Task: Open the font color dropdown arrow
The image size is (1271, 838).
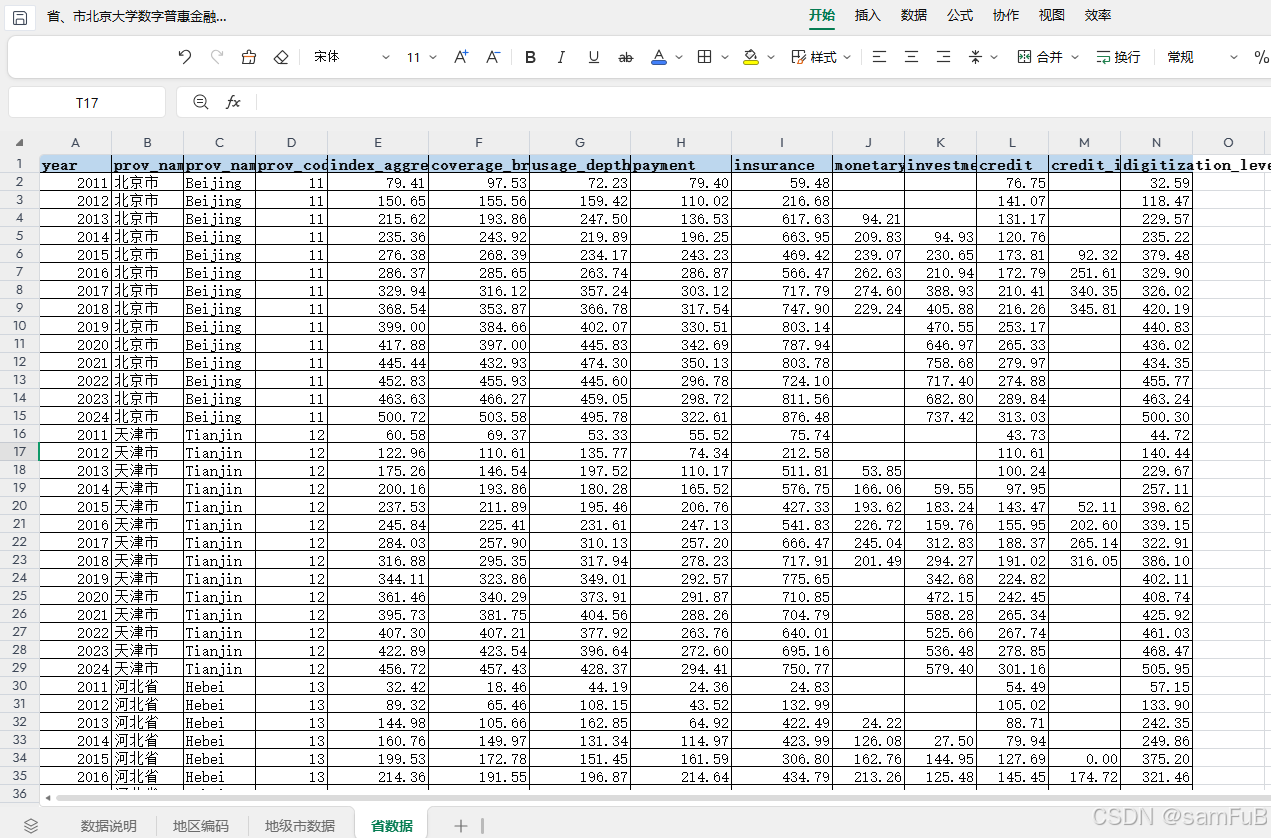Action: coord(679,58)
